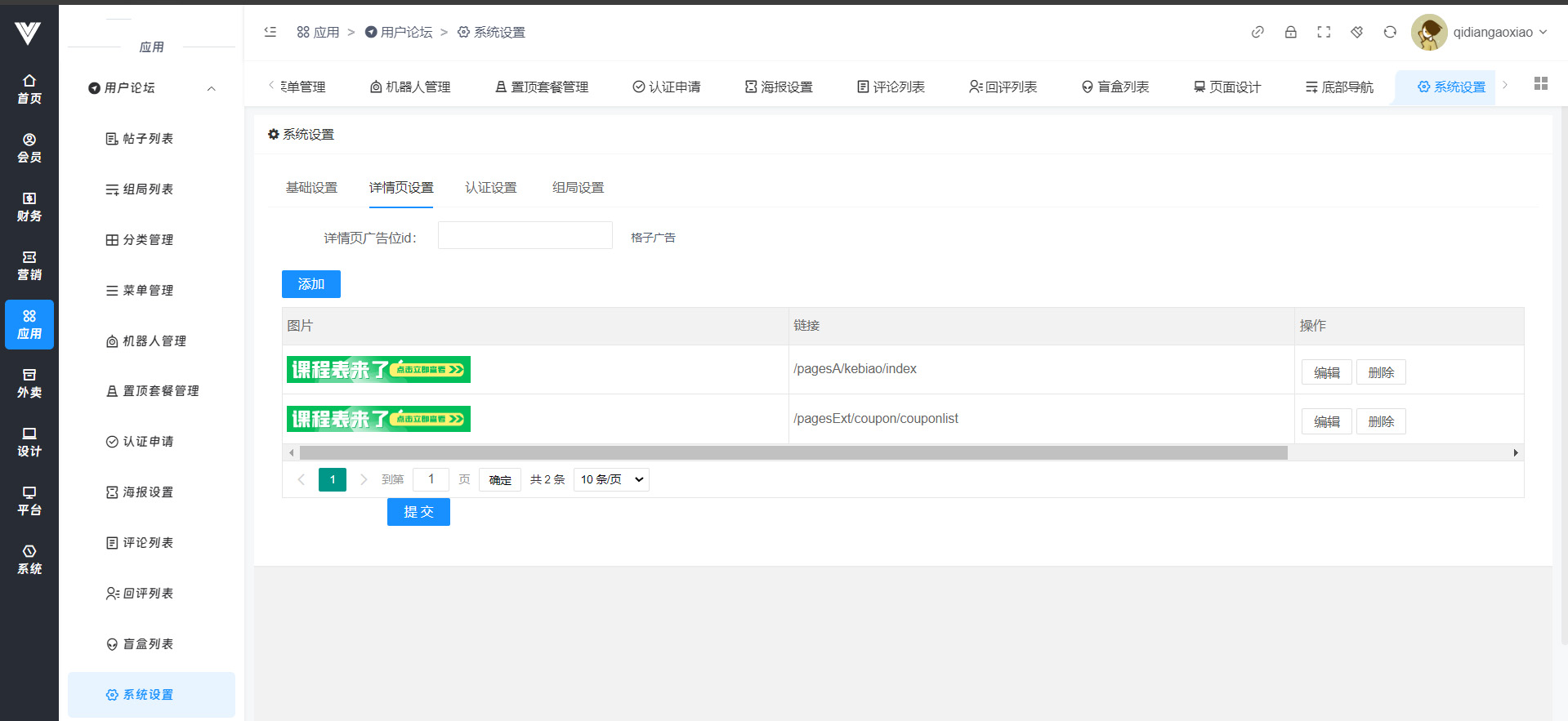Click the lock screen icon
1568x721 pixels.
pos(1291,32)
